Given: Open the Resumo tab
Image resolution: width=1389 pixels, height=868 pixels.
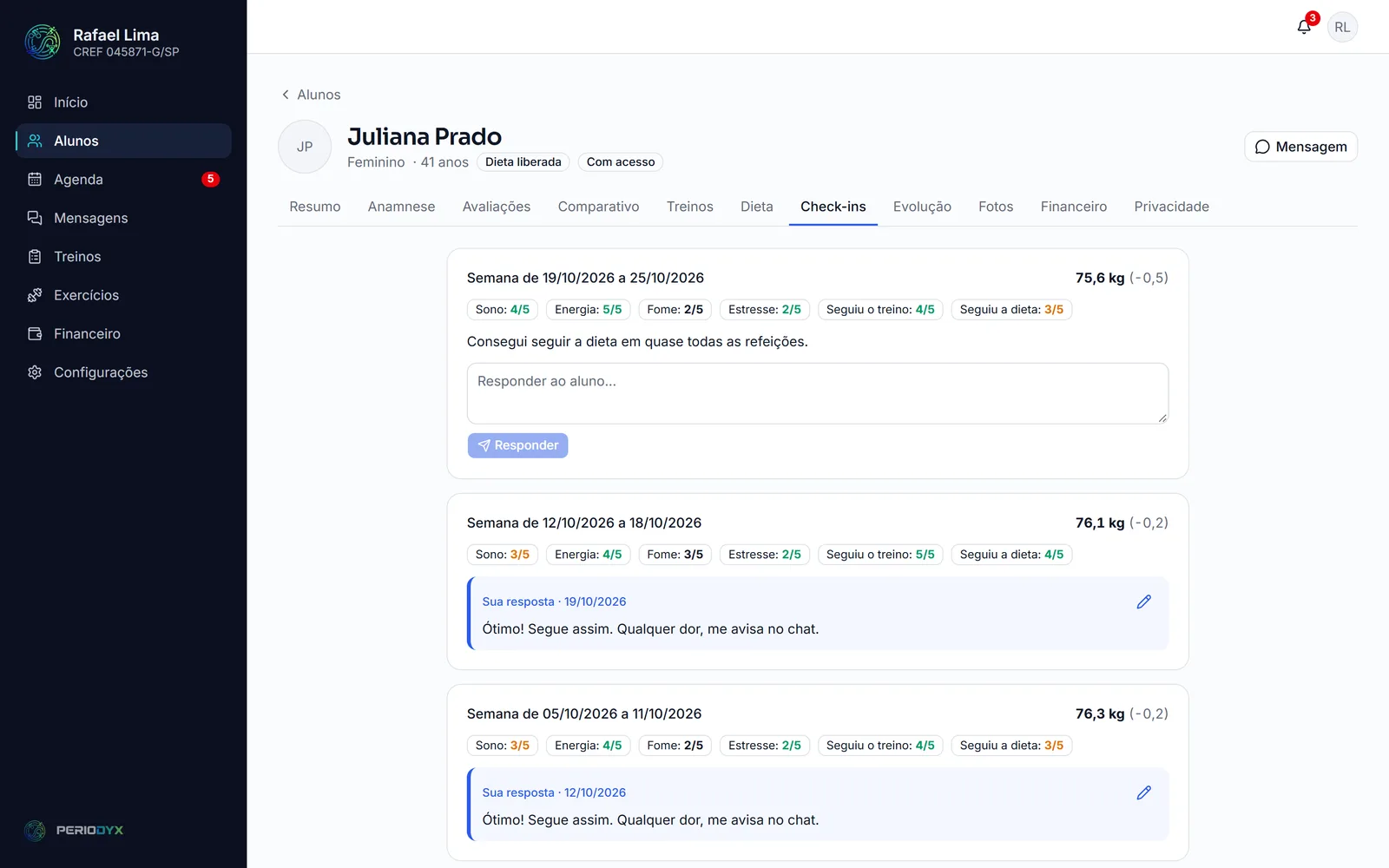Looking at the screenshot, I should [315, 207].
